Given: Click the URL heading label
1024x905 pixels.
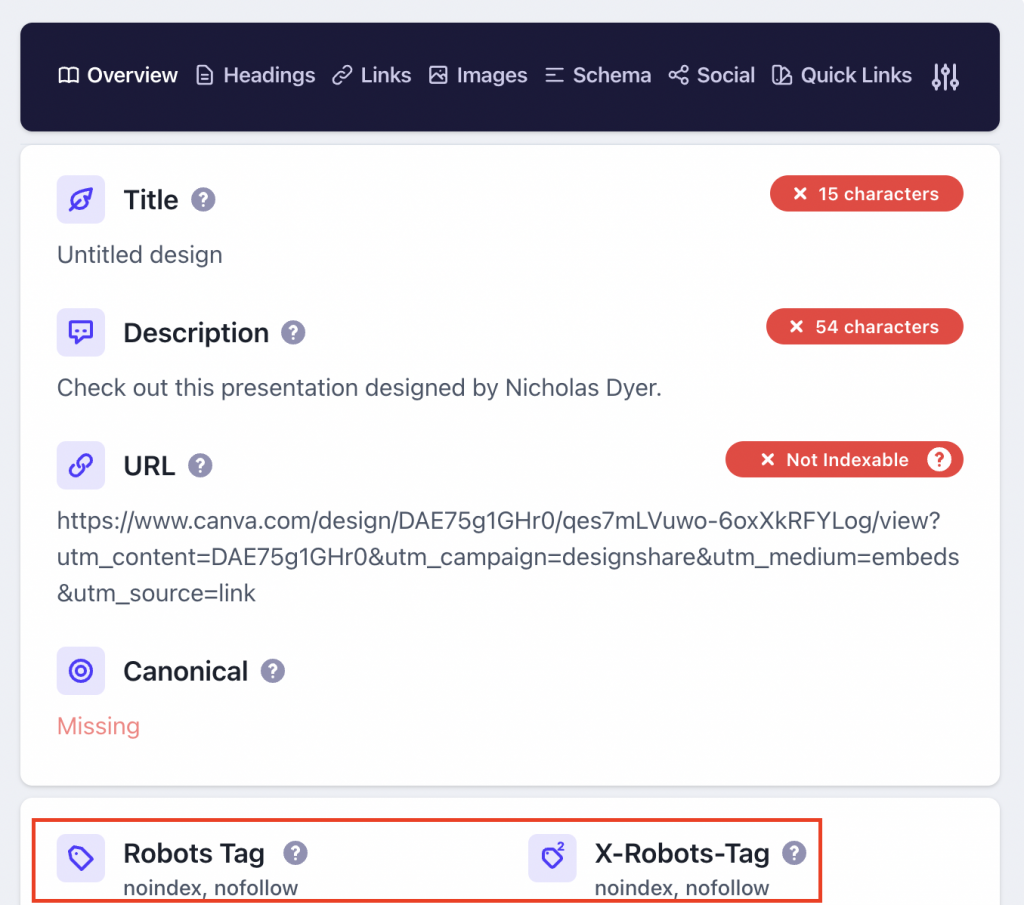Looking at the screenshot, I should (x=150, y=466).
